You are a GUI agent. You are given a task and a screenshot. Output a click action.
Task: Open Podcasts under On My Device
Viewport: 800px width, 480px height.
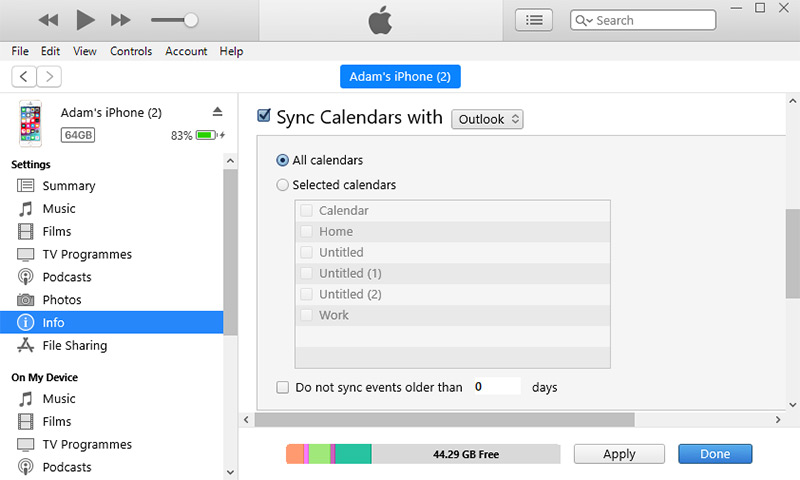click(x=67, y=467)
